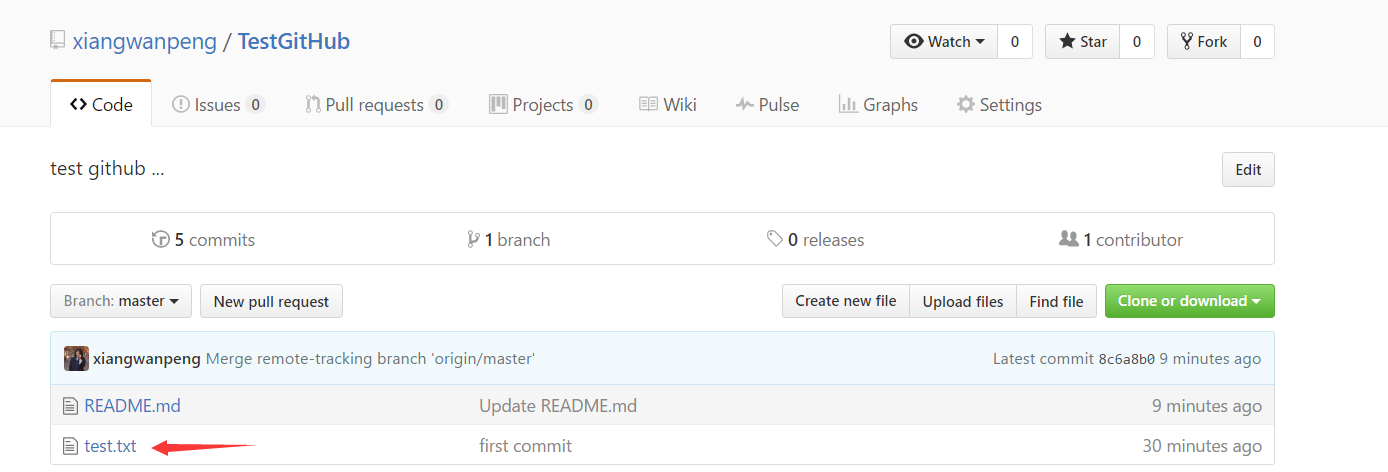Switch to the Issues tab

[x=217, y=105]
